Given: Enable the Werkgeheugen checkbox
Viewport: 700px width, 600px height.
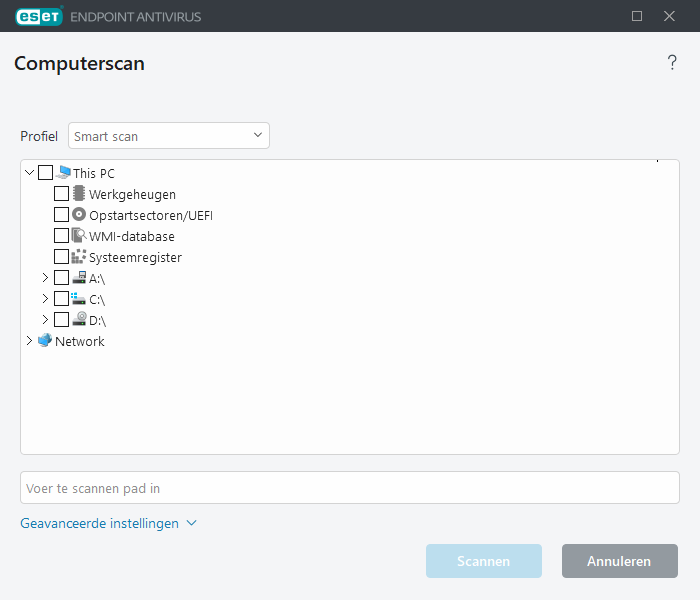Looking at the screenshot, I should coord(62,194).
